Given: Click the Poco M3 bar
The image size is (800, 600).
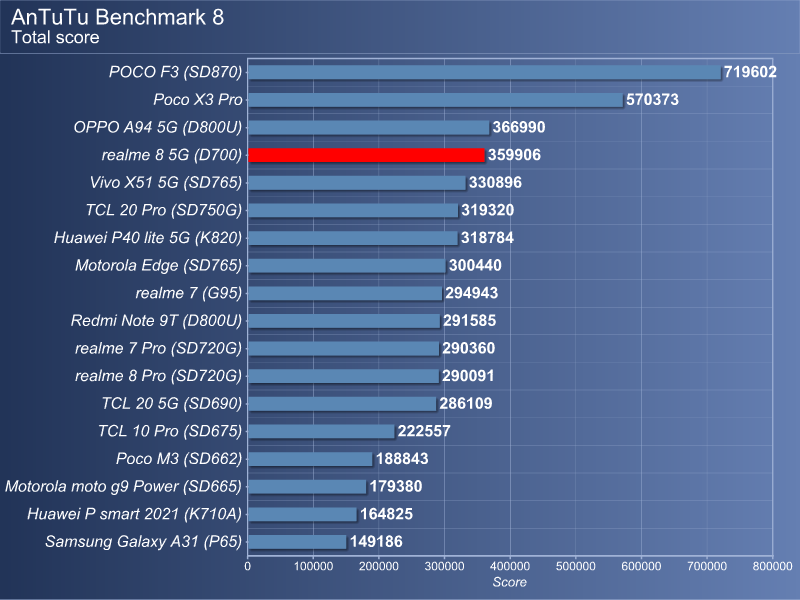Looking at the screenshot, I should click(x=311, y=459).
